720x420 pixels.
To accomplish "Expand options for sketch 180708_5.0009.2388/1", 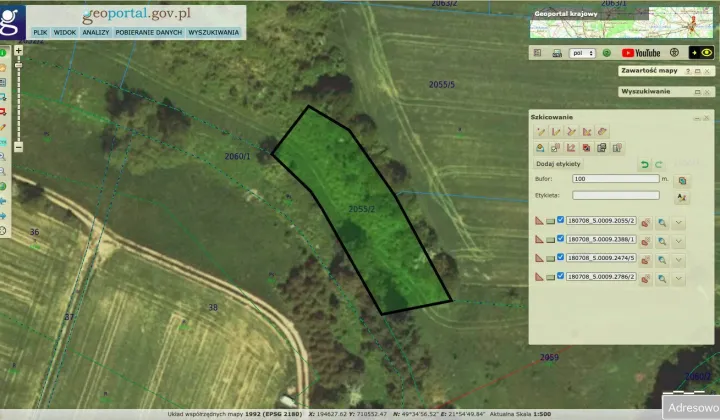I will point(679,240).
